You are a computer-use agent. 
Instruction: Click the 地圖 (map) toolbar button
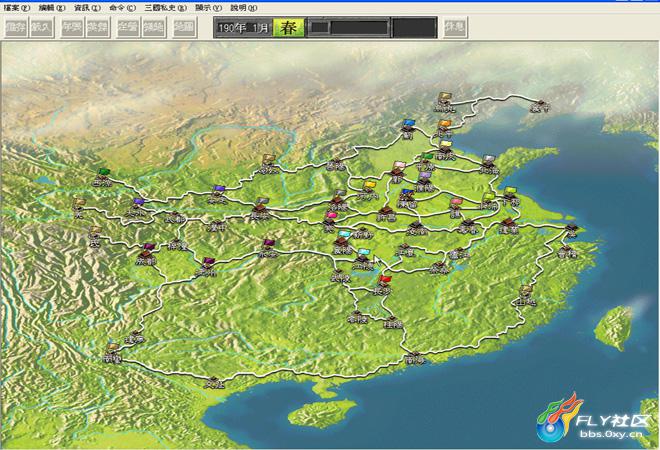[184, 28]
